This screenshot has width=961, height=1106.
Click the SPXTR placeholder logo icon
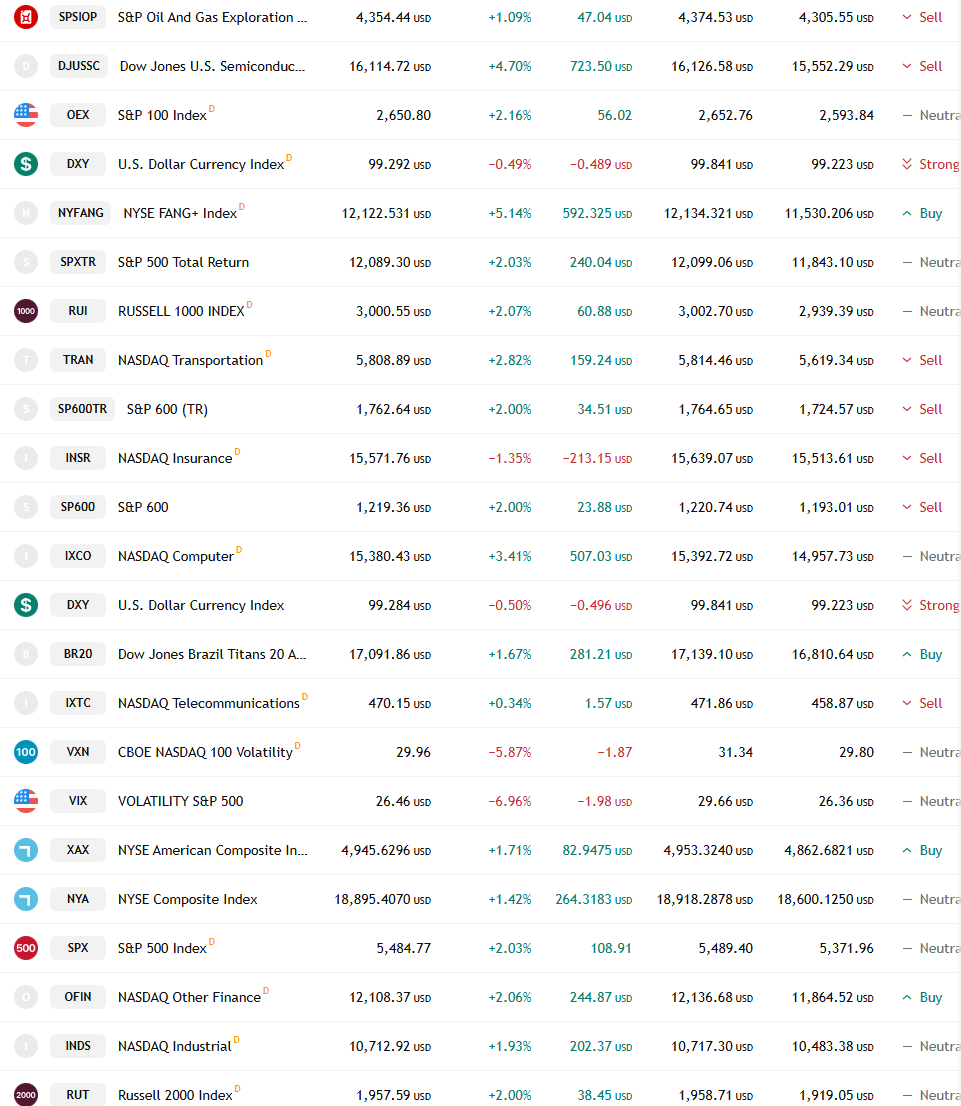26,262
